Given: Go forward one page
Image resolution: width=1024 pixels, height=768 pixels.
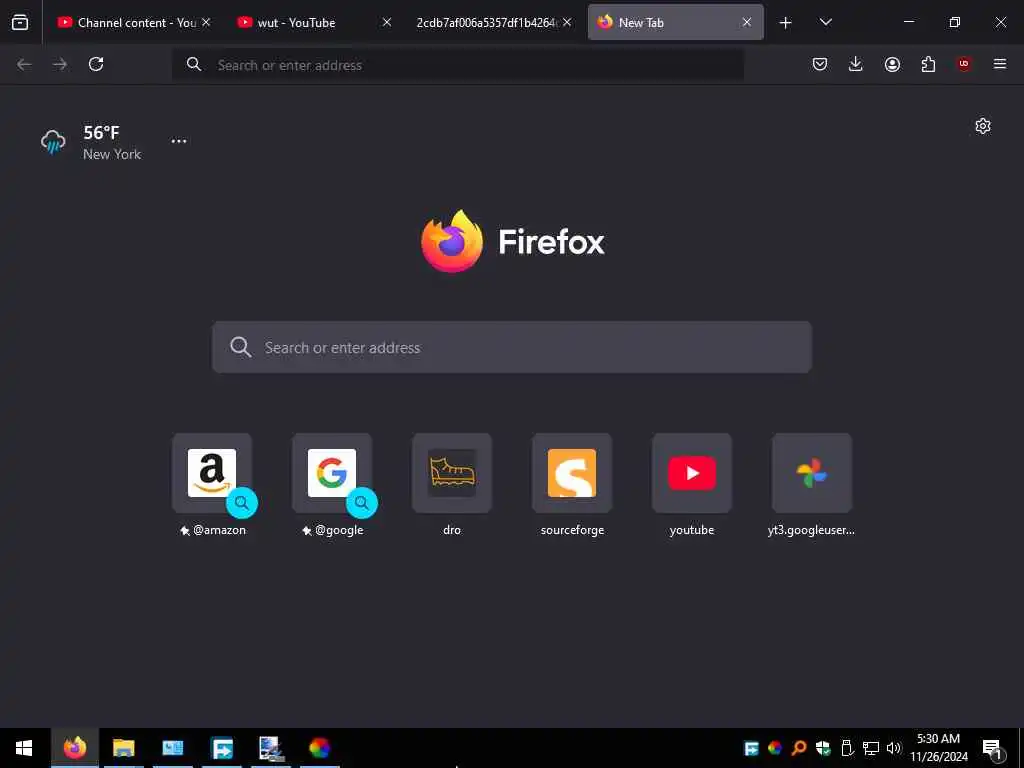Looking at the screenshot, I should coord(60,64).
